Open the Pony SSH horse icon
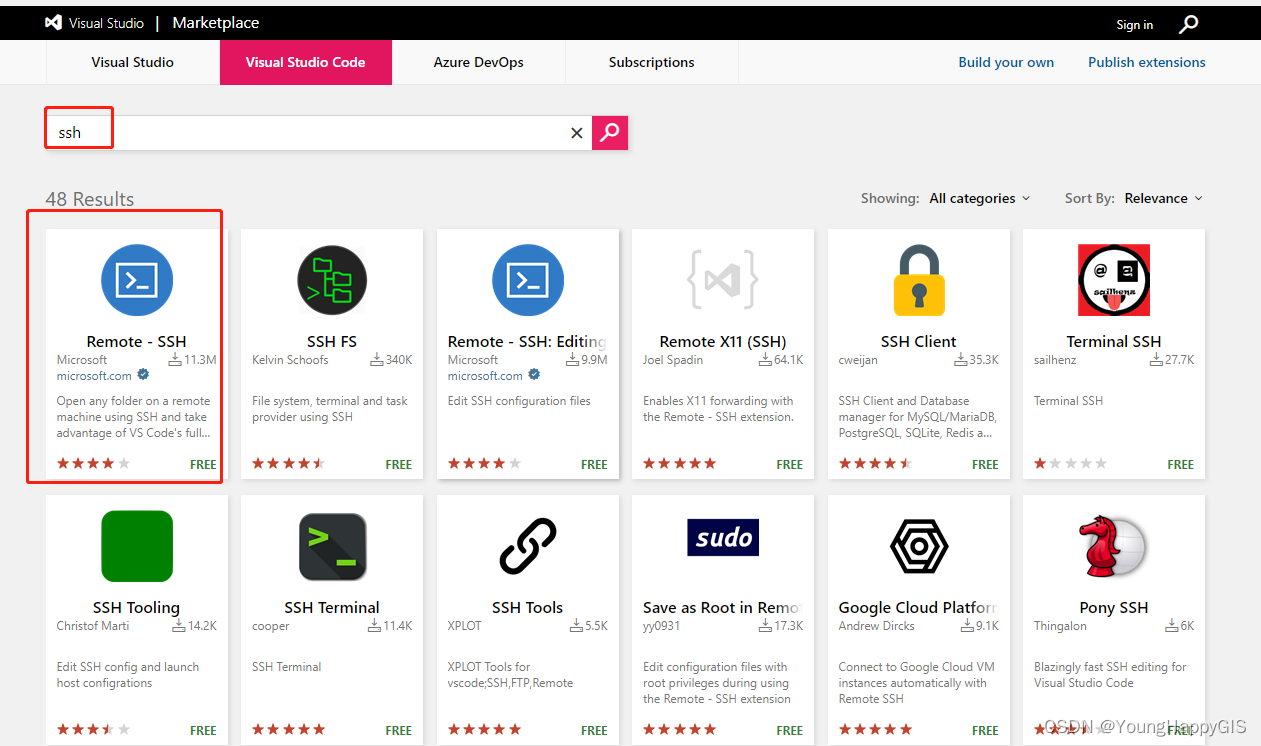This screenshot has width=1261, height=746. 1114,546
